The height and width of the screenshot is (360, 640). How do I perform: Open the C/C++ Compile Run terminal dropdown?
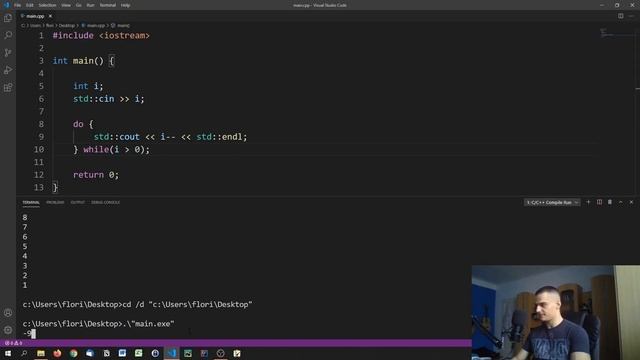(x=552, y=202)
